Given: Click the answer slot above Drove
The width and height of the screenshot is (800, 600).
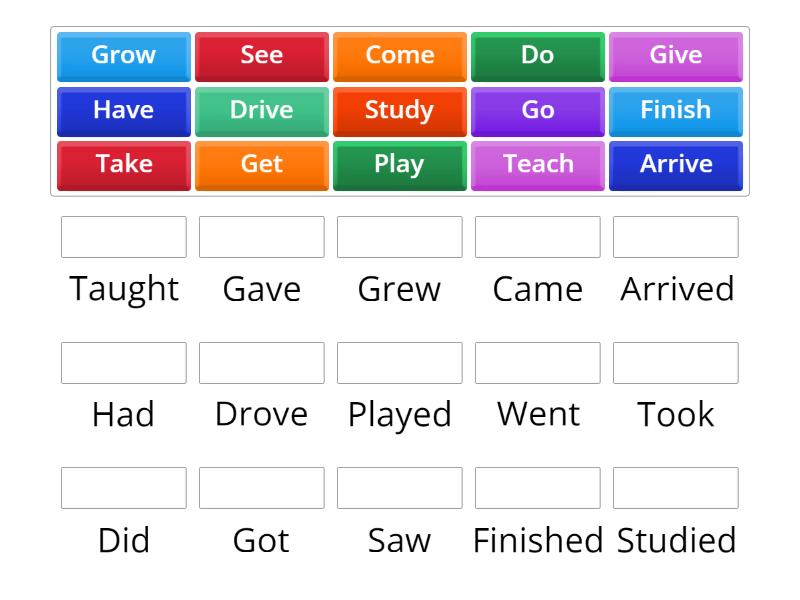Looking at the screenshot, I should 261,363.
